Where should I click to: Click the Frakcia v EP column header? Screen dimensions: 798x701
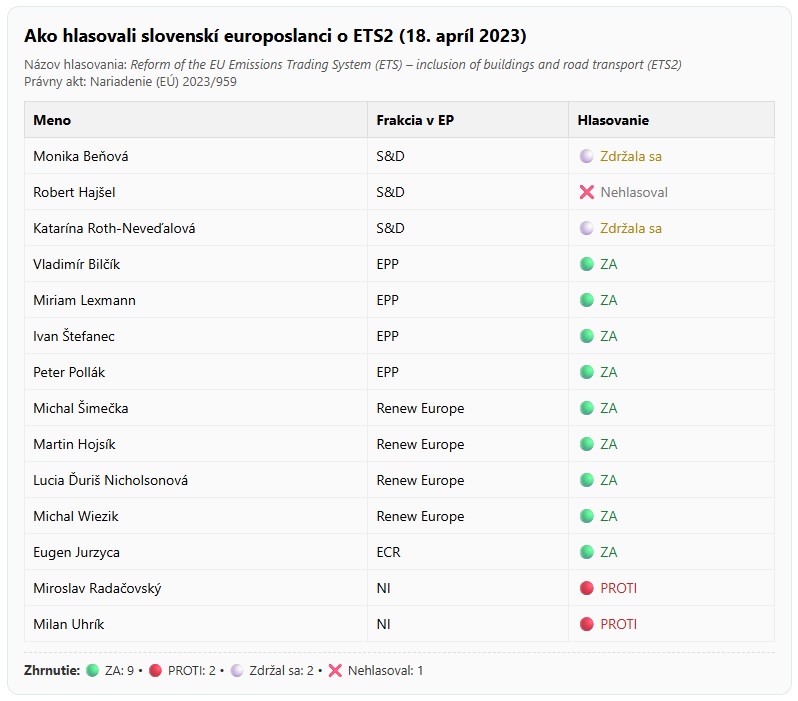[414, 120]
